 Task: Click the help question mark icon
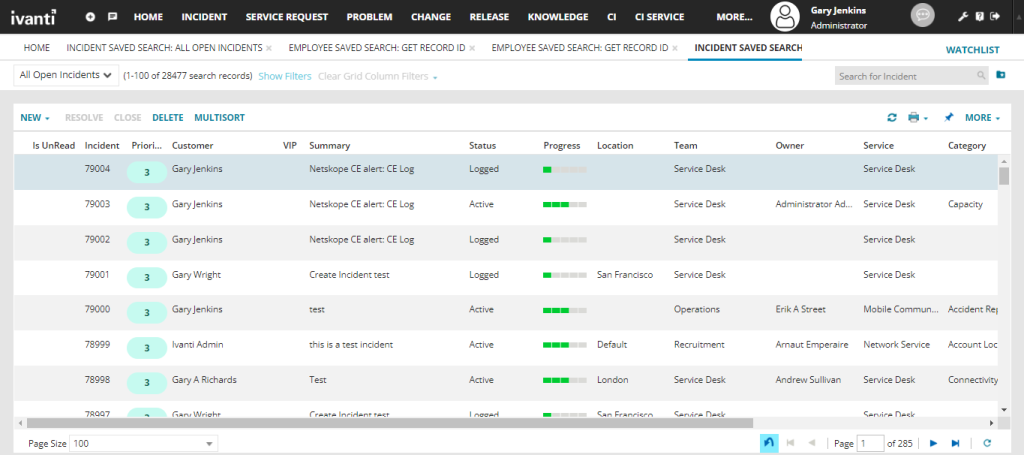(x=979, y=17)
